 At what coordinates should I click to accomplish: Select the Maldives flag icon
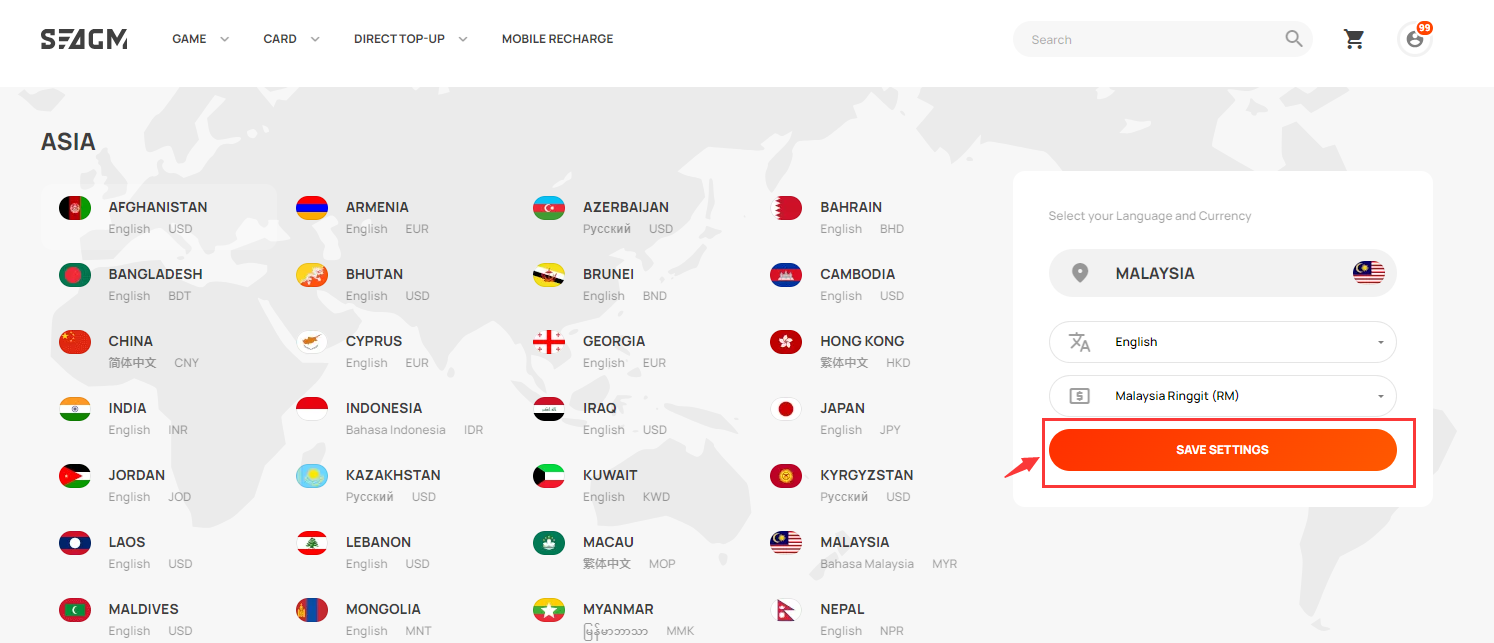click(x=75, y=610)
